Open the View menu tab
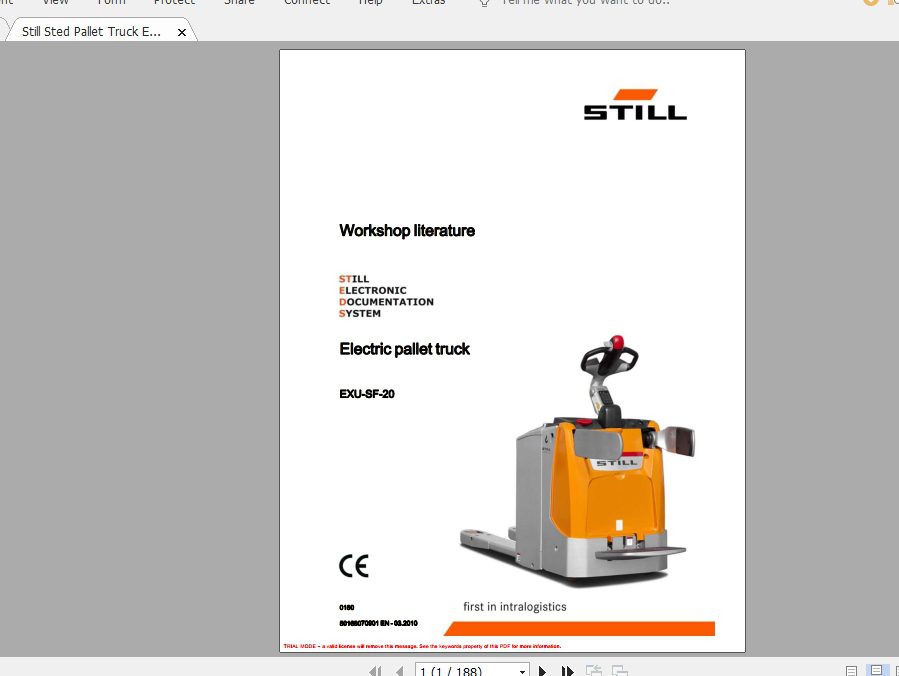 pyautogui.click(x=56, y=2)
